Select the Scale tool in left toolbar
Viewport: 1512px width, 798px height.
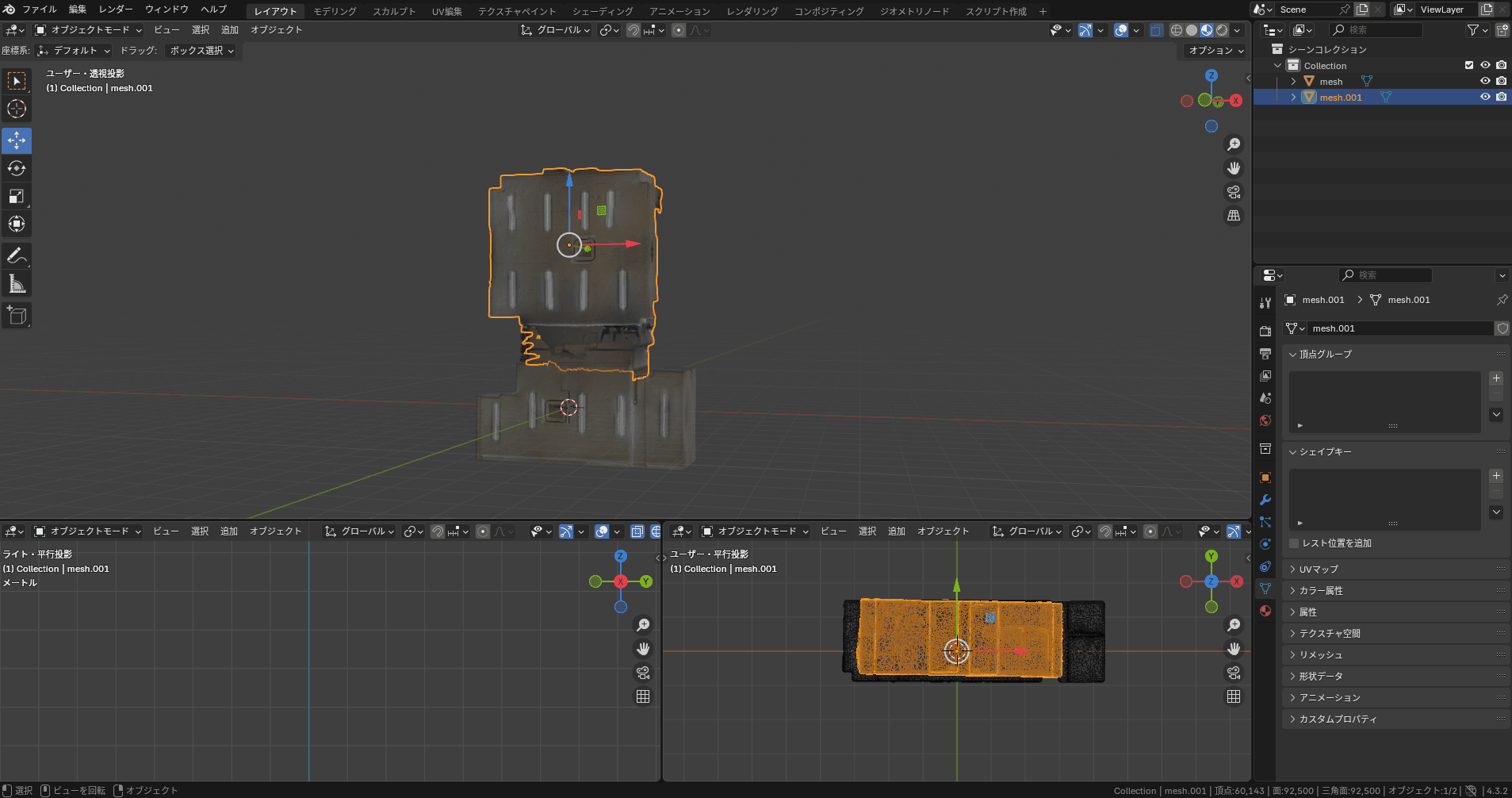tap(17, 196)
